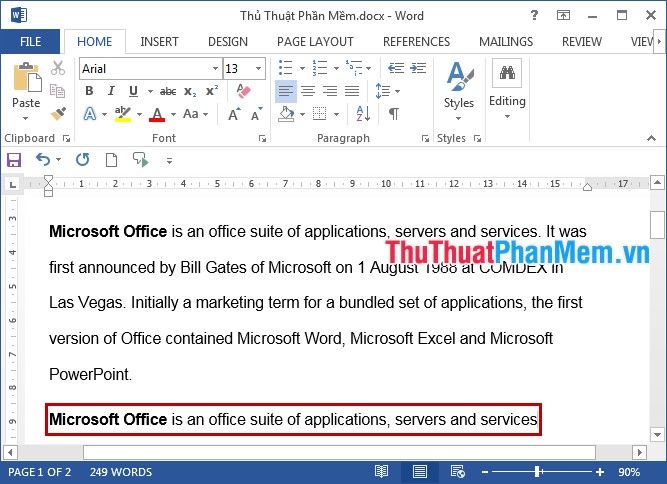The height and width of the screenshot is (484, 667).
Task: Click the 249 WORDS count in status bar
Action: (120, 472)
